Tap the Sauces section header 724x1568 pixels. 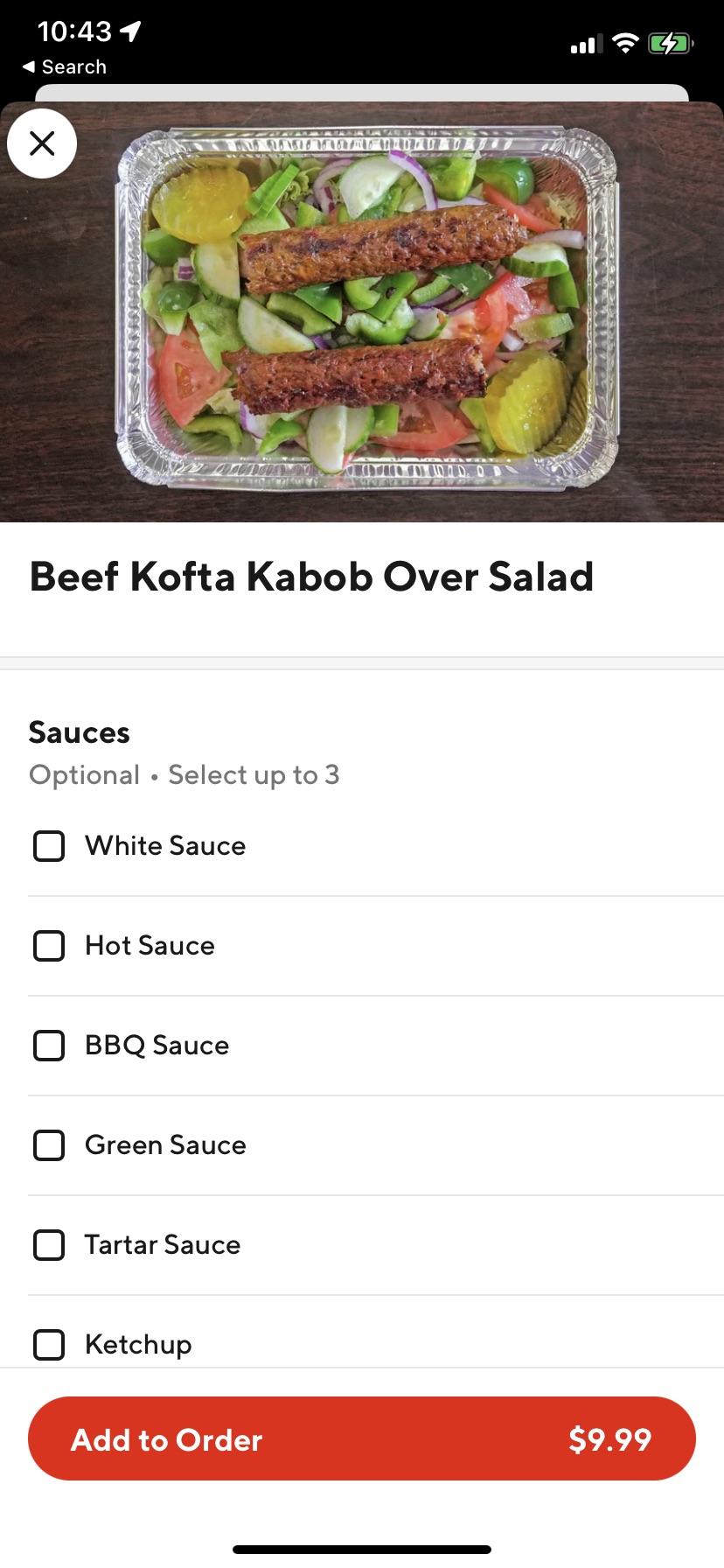(x=80, y=732)
